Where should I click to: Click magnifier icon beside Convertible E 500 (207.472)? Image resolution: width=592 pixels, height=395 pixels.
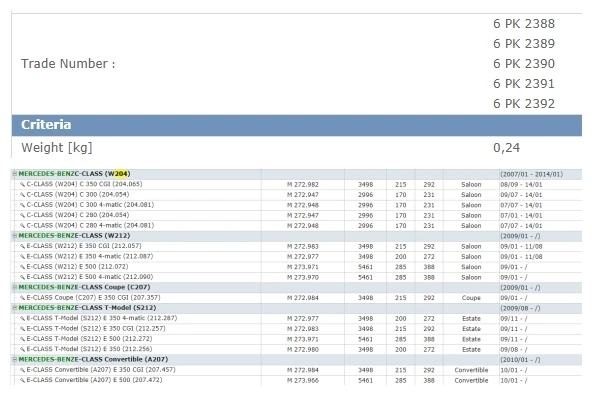(x=22, y=380)
